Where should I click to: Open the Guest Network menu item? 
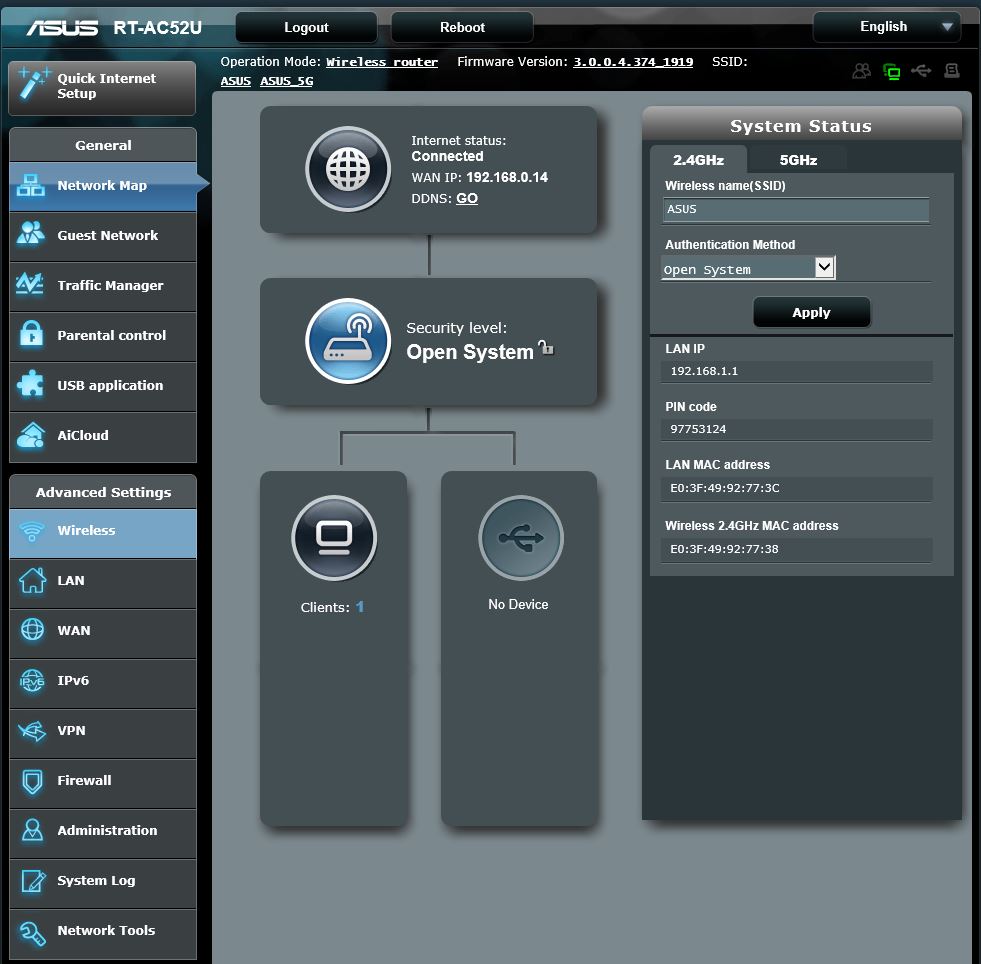tap(103, 236)
